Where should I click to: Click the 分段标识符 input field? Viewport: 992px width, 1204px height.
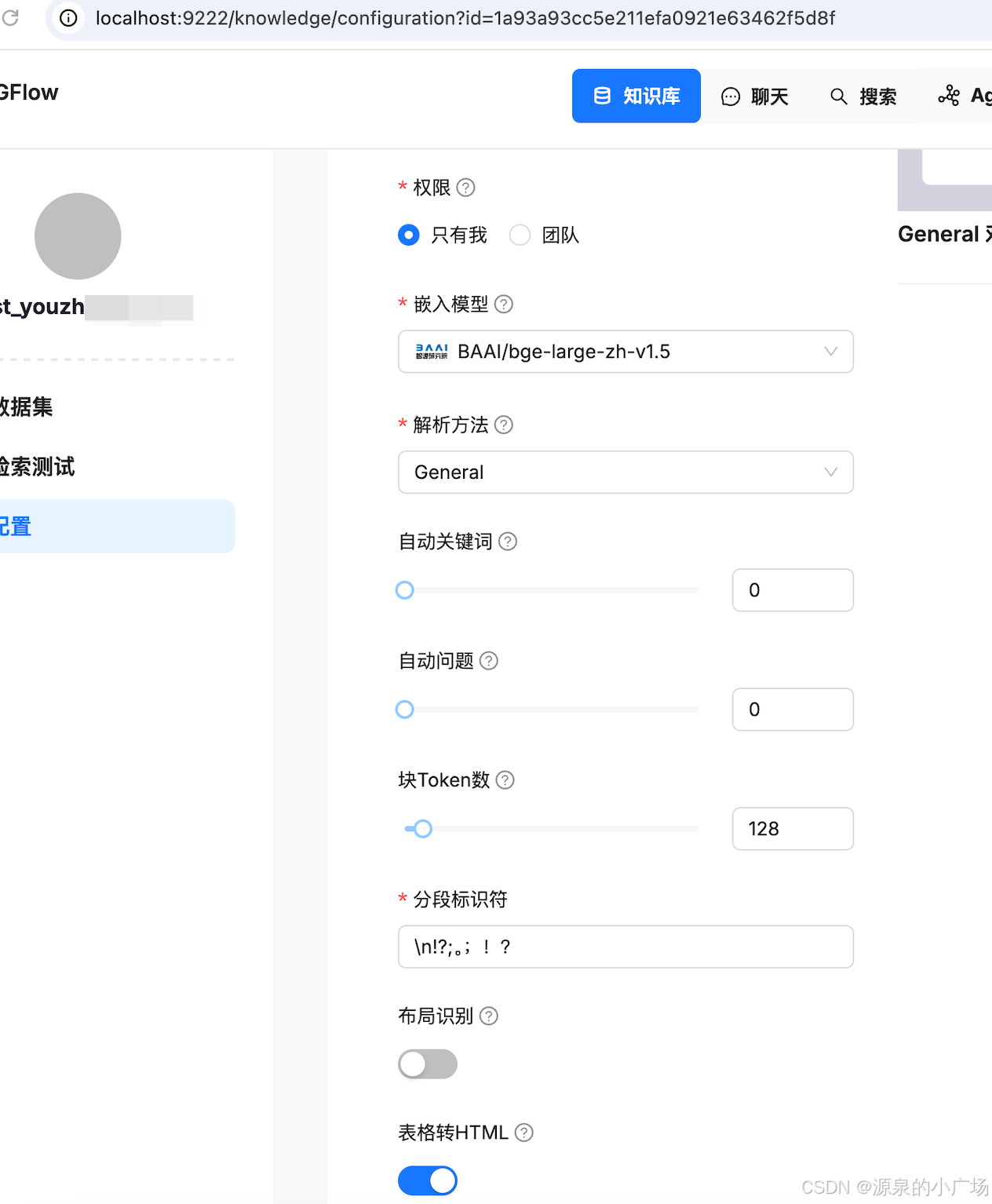(625, 947)
